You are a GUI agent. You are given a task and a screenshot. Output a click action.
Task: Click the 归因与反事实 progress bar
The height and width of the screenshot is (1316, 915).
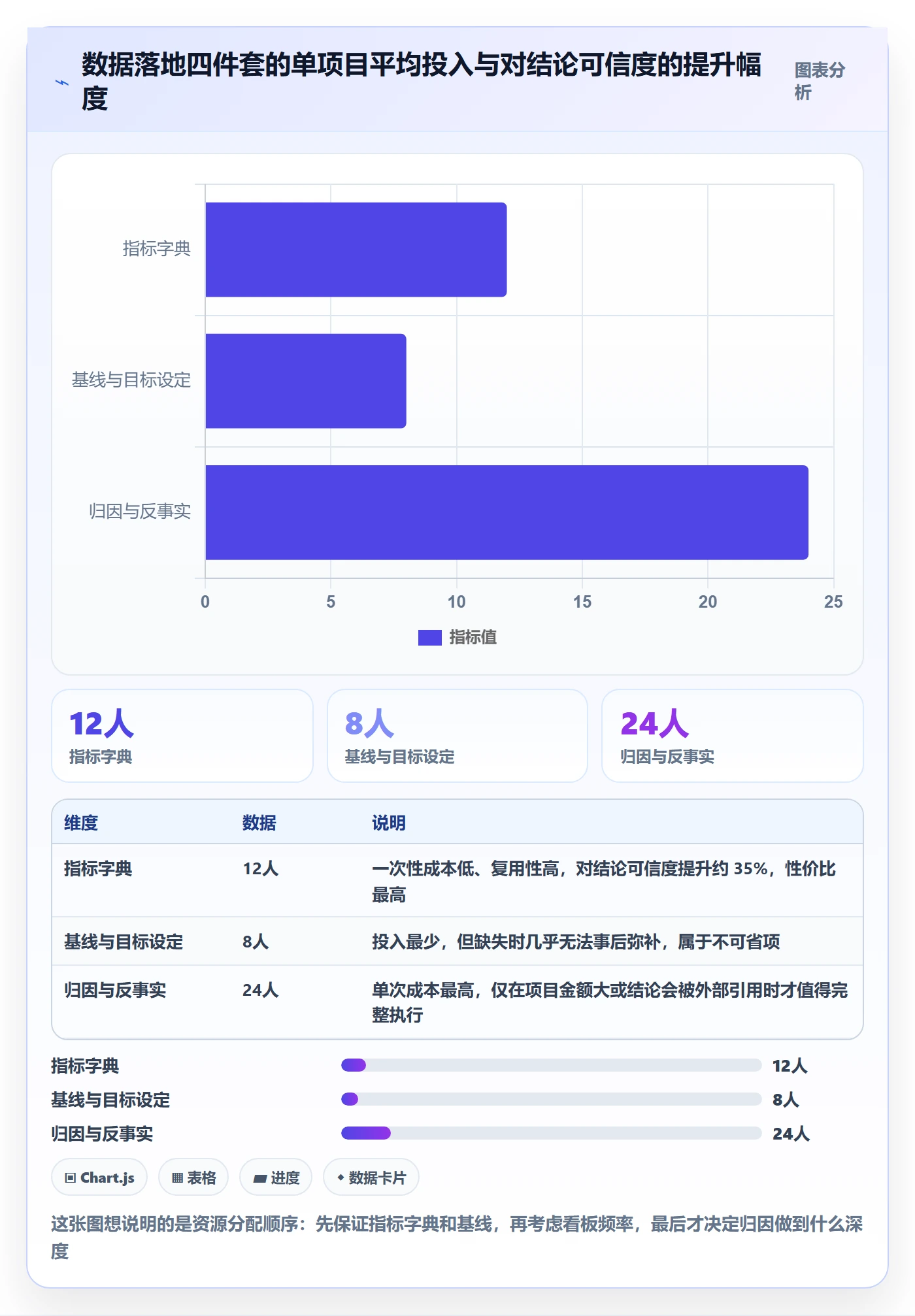(552, 1134)
